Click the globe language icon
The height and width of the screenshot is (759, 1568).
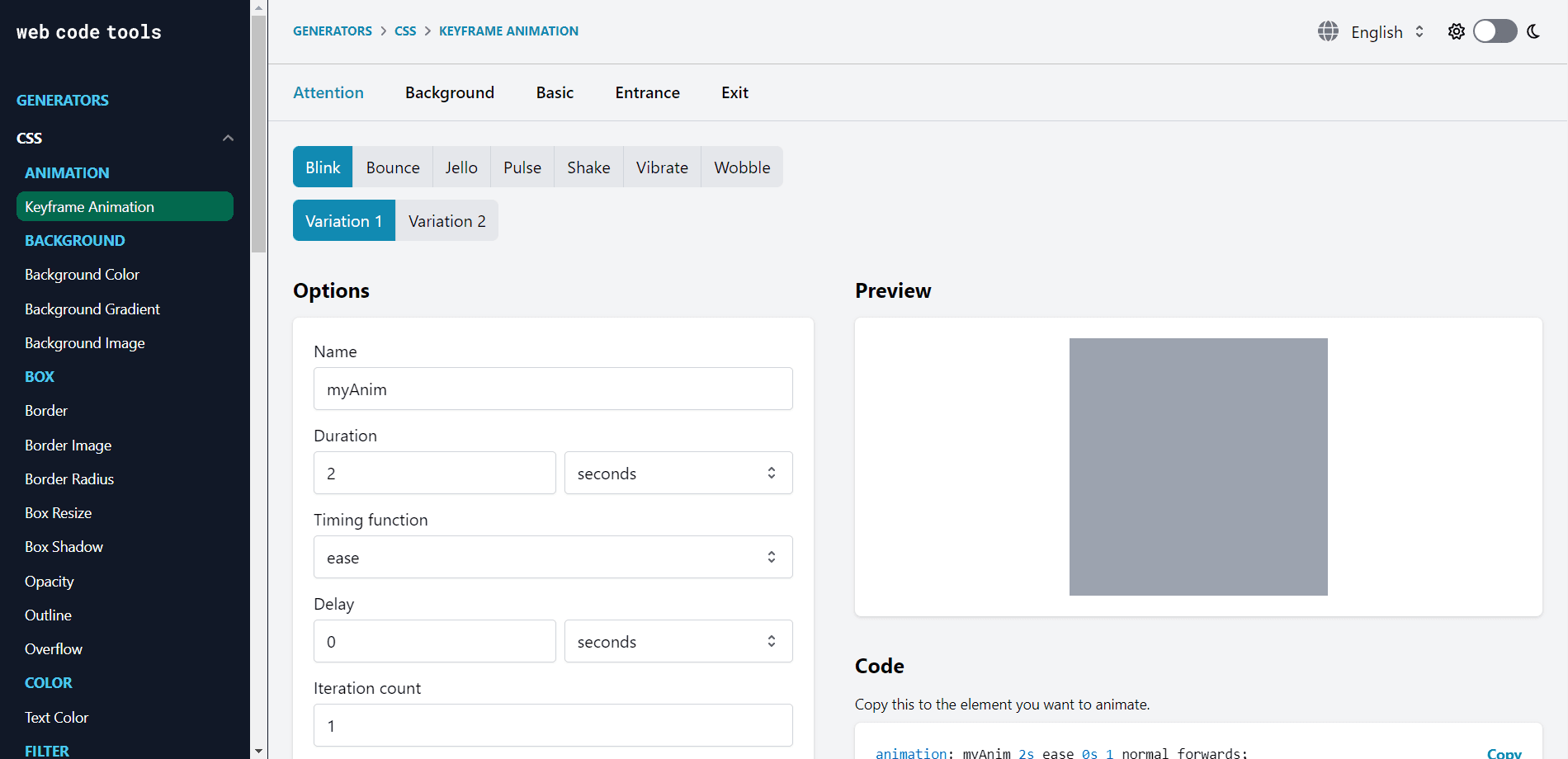click(1328, 31)
